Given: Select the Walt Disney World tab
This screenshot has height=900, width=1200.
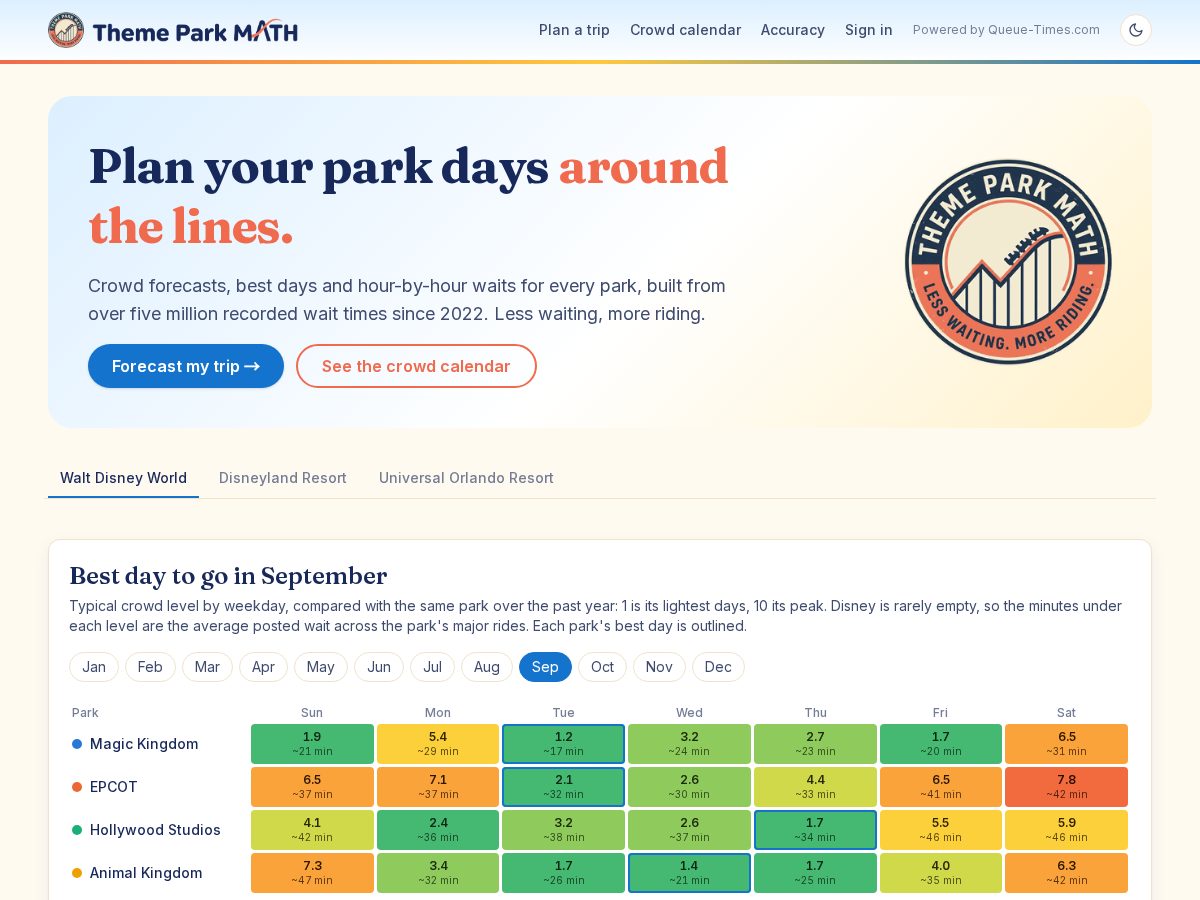Looking at the screenshot, I should [123, 478].
